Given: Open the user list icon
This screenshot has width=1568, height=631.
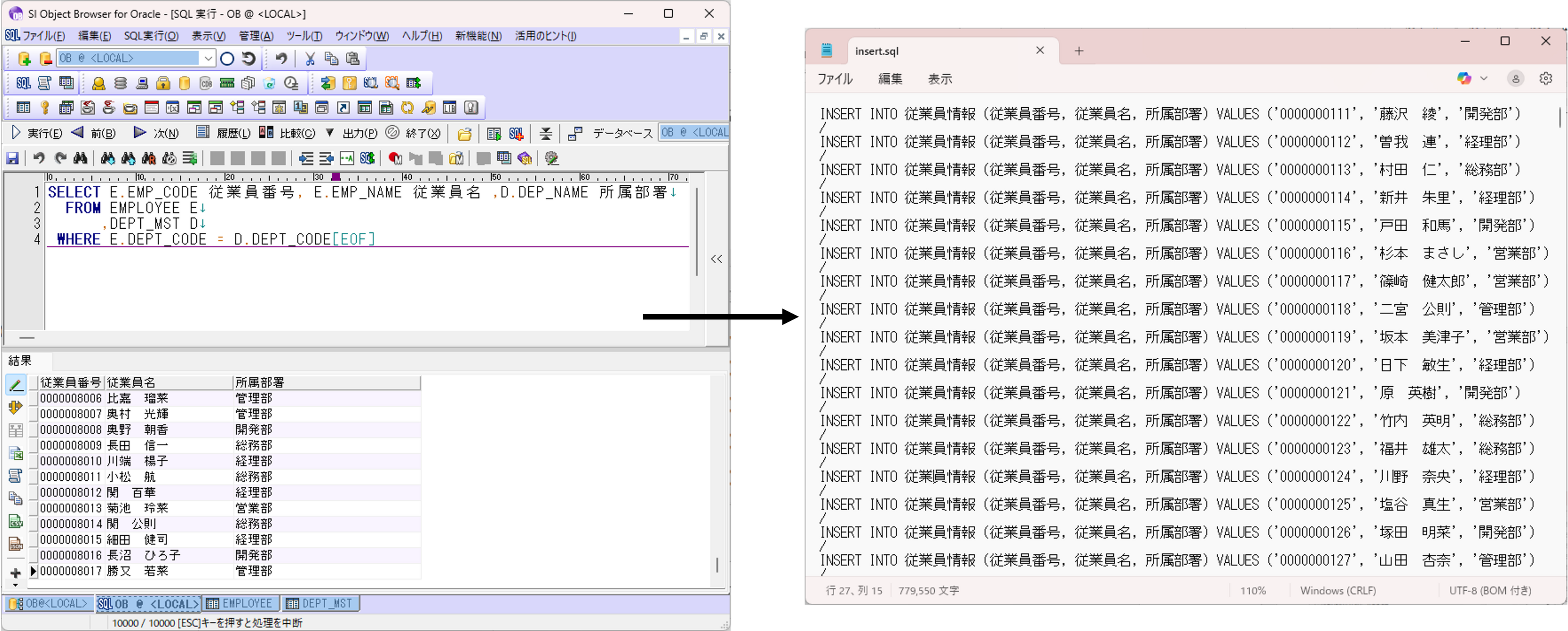Looking at the screenshot, I should coord(98,83).
